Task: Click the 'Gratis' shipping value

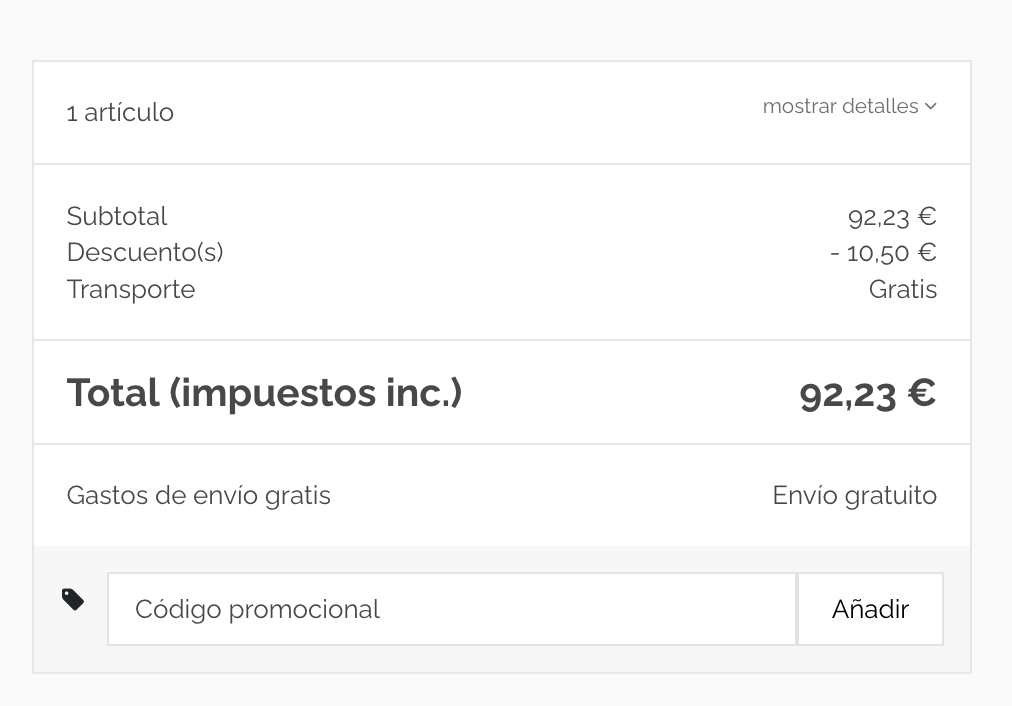Action: tap(903, 290)
